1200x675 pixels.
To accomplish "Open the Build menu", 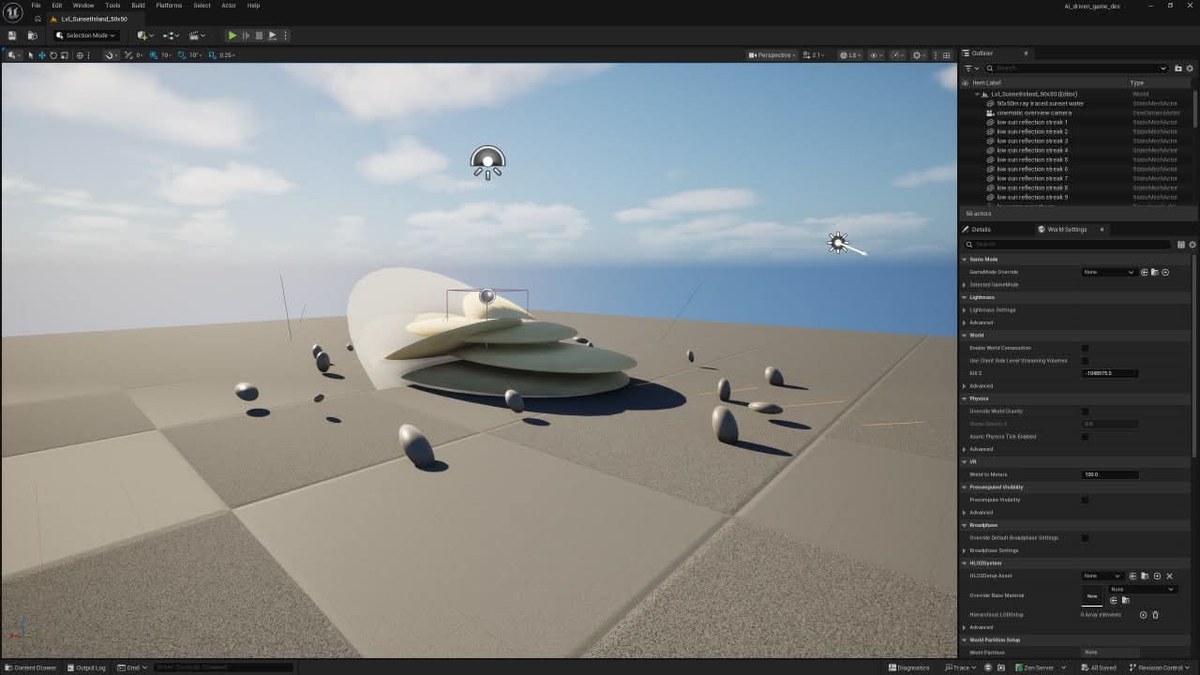I will pyautogui.click(x=138, y=5).
